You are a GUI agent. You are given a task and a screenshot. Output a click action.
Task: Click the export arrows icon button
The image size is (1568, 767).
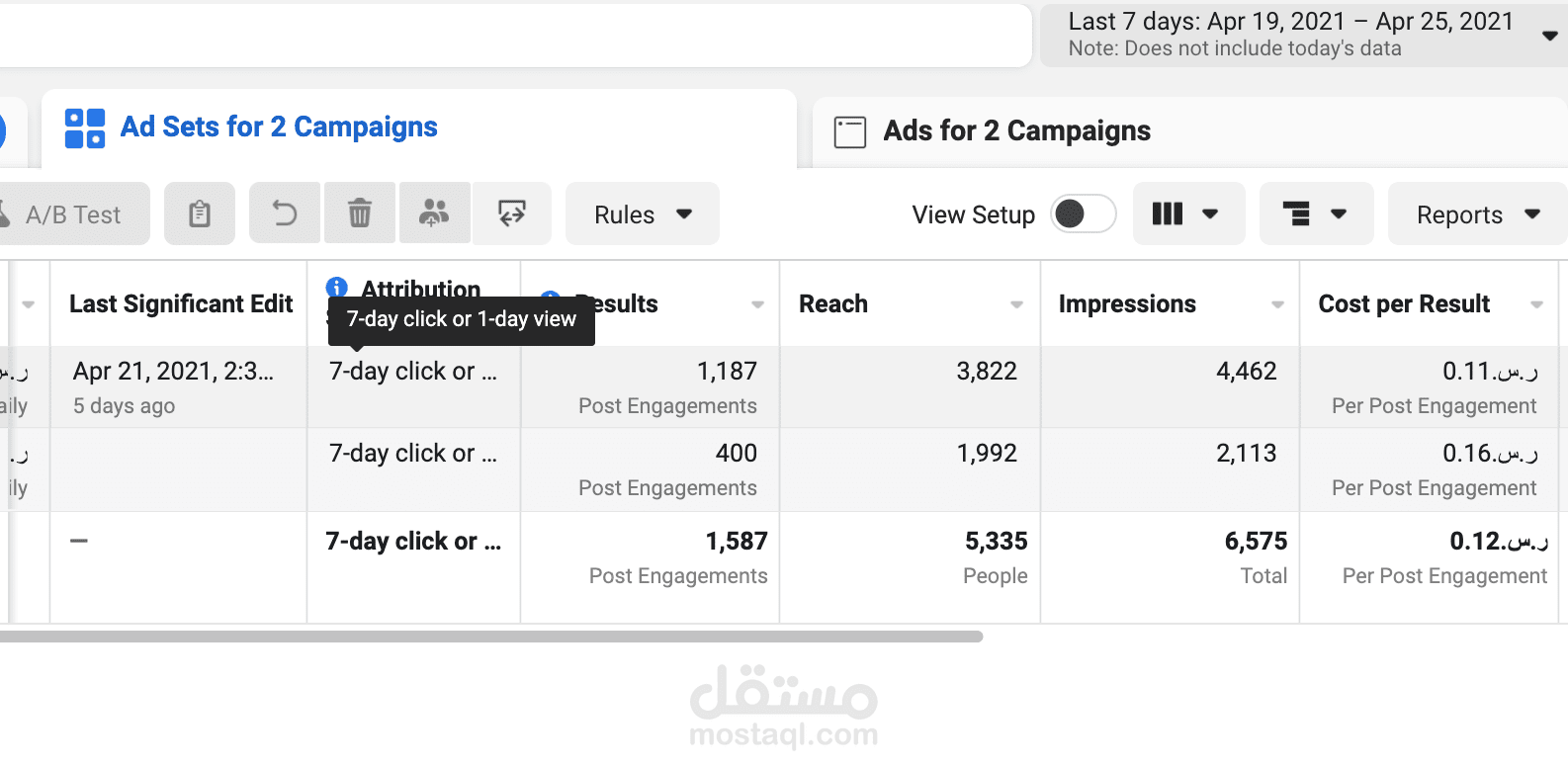(512, 213)
